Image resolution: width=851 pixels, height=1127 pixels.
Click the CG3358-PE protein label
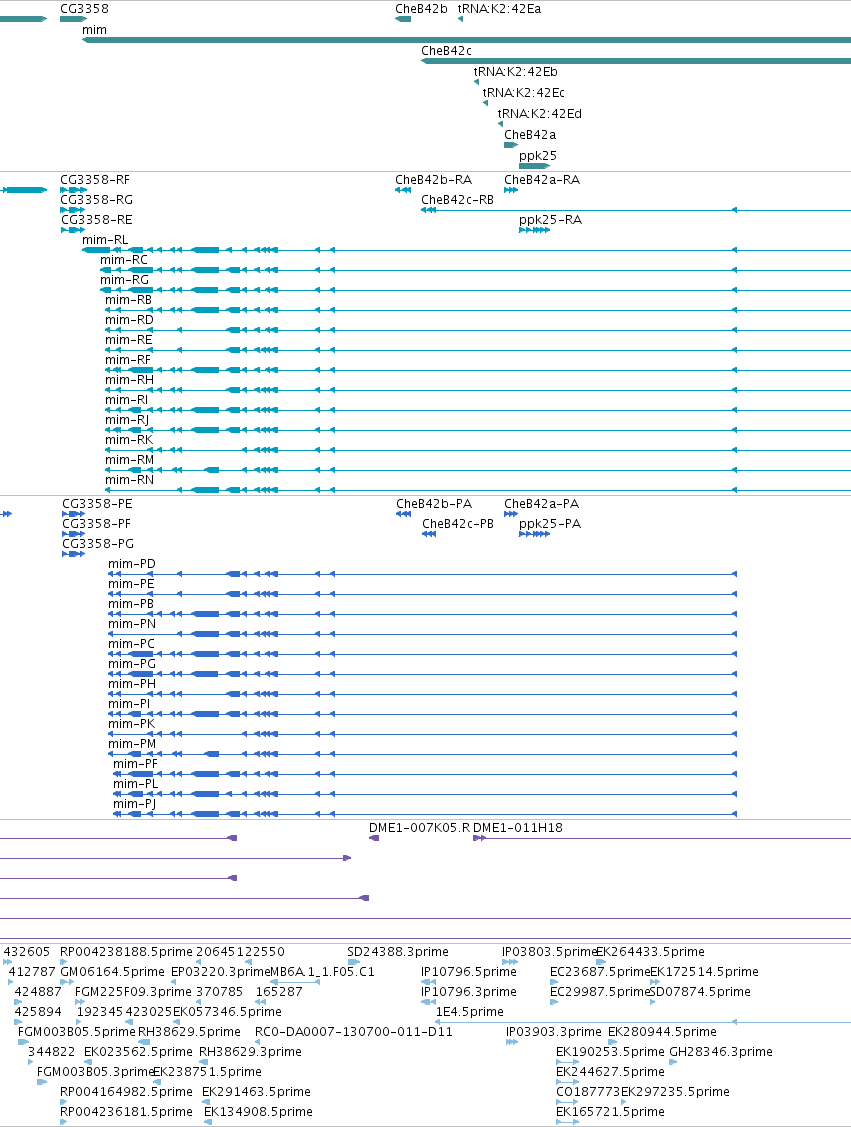[x=97, y=503]
